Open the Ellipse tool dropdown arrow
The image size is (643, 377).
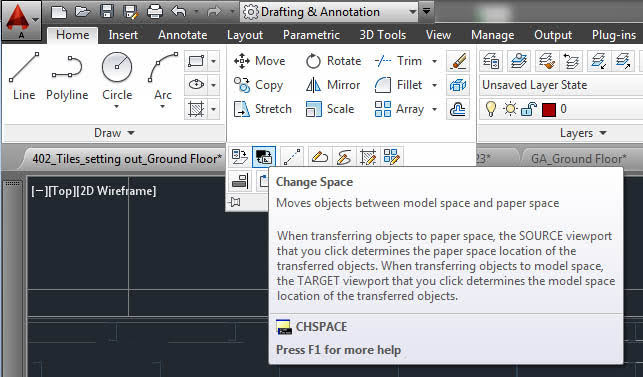tap(213, 85)
